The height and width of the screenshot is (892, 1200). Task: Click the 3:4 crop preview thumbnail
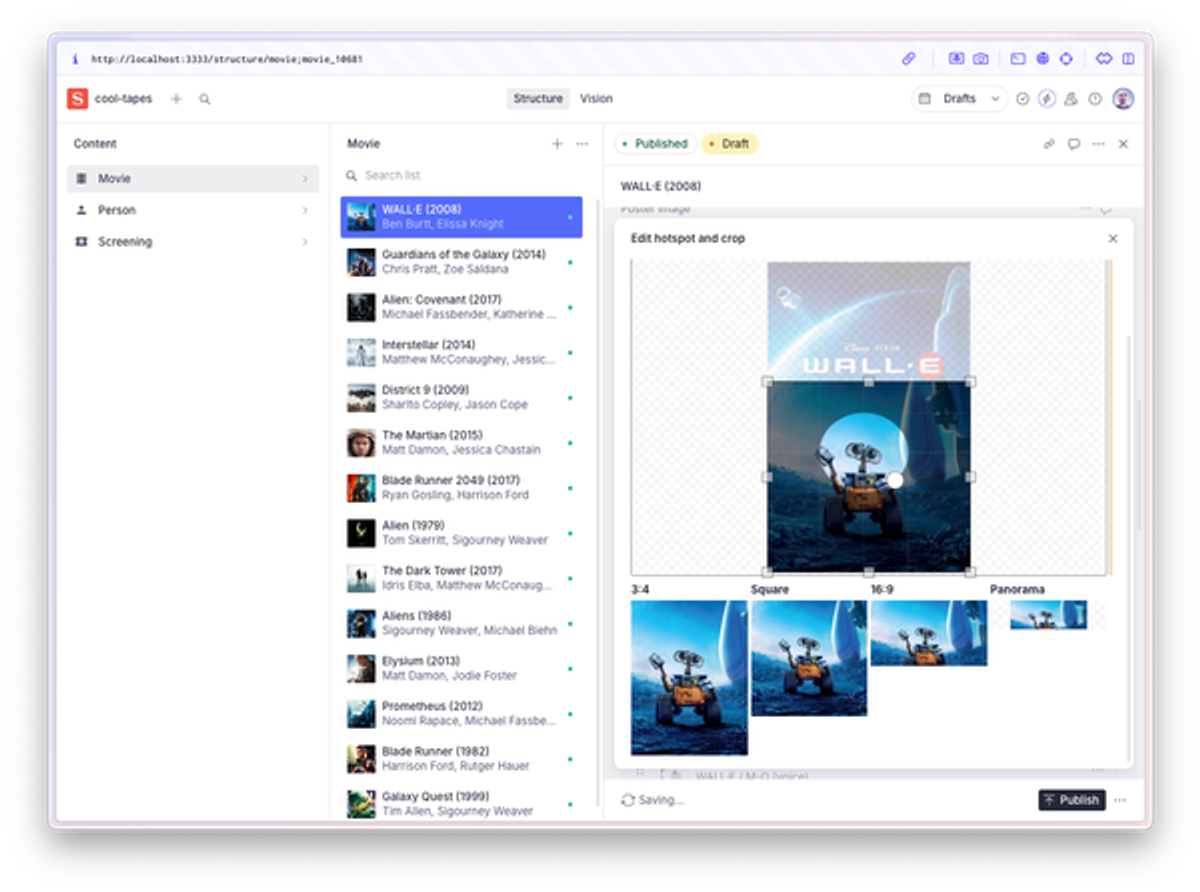(689, 677)
